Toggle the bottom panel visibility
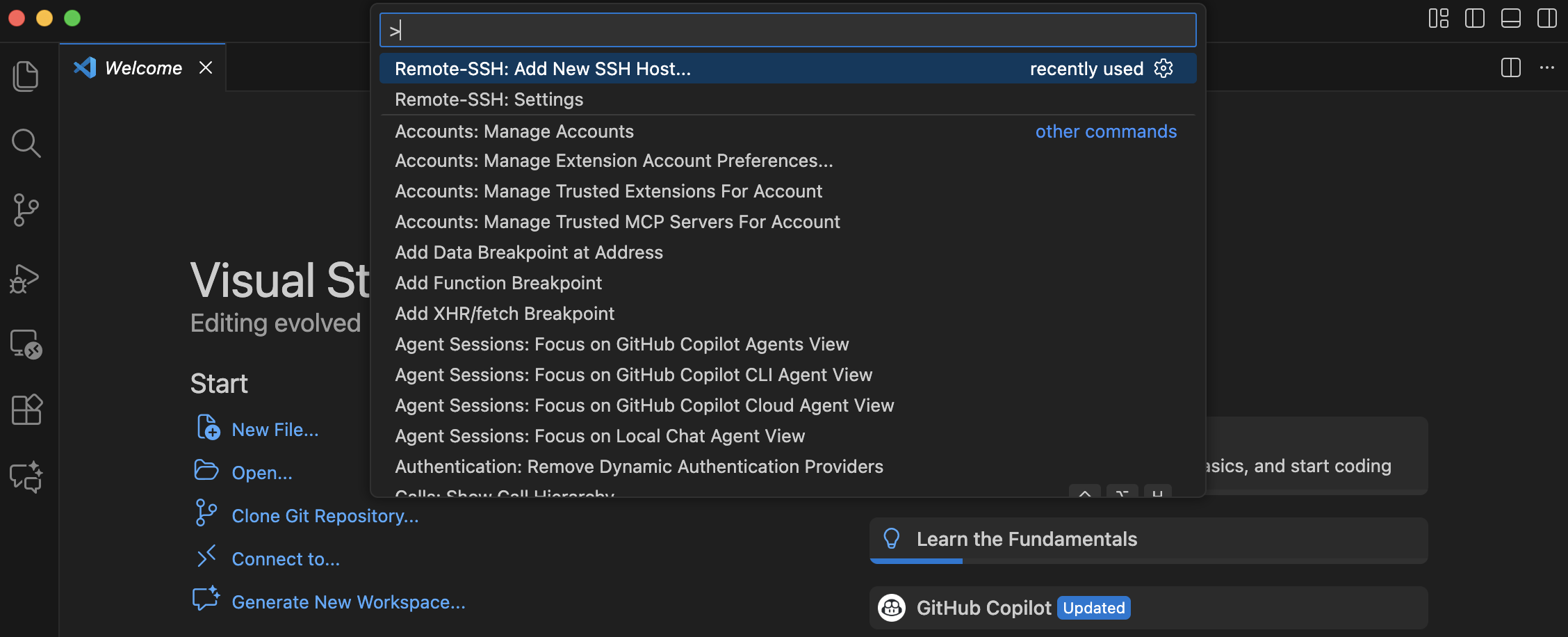 point(1510,18)
